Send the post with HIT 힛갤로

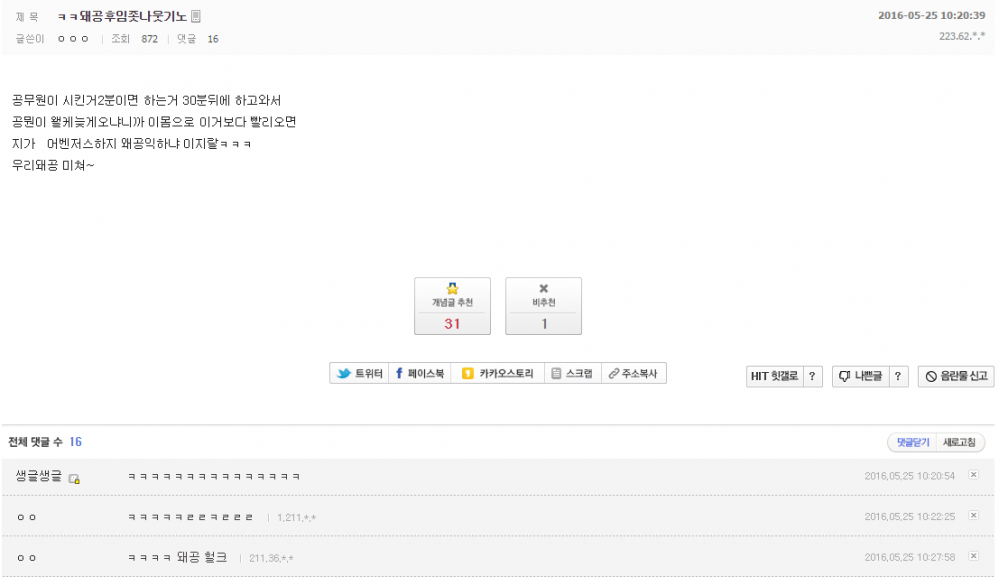774,377
